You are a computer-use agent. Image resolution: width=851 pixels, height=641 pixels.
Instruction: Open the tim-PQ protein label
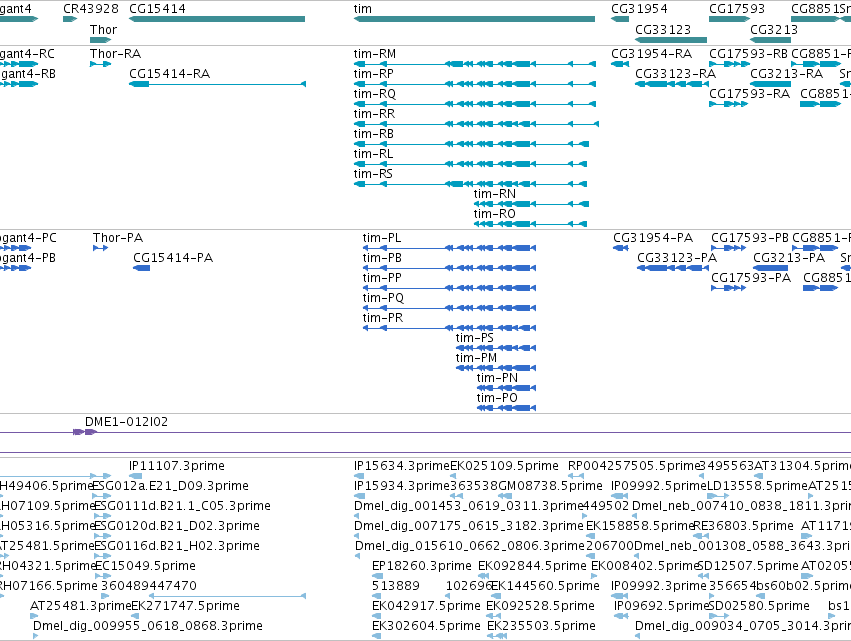pos(383,298)
